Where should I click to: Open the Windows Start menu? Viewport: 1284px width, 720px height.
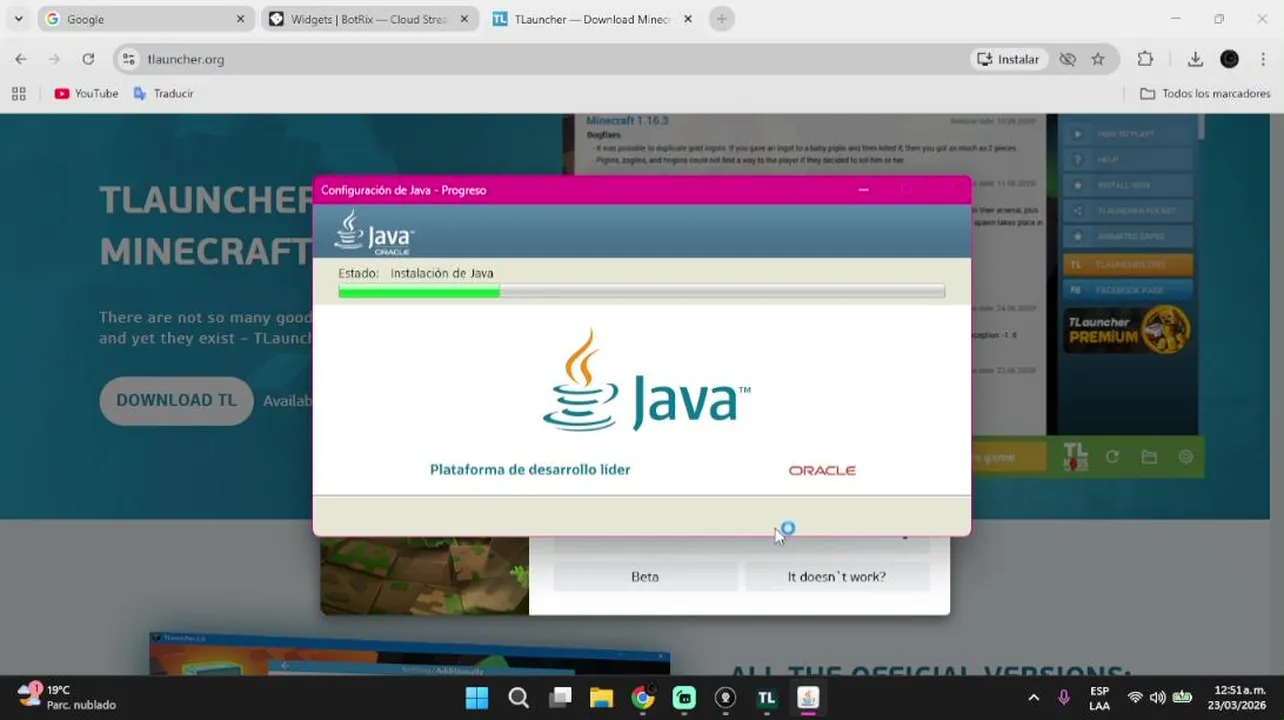[477, 698]
